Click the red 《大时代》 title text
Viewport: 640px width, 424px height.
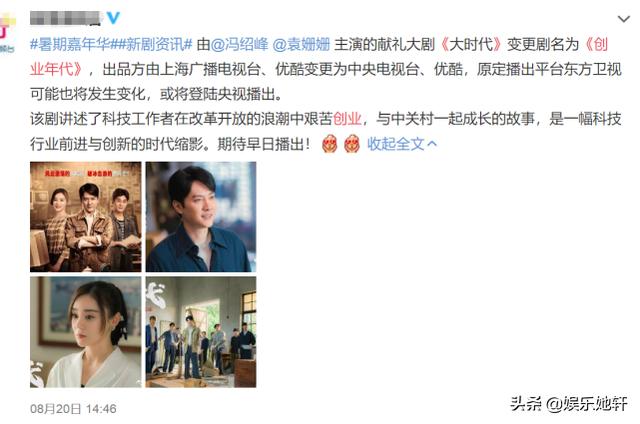pos(471,44)
